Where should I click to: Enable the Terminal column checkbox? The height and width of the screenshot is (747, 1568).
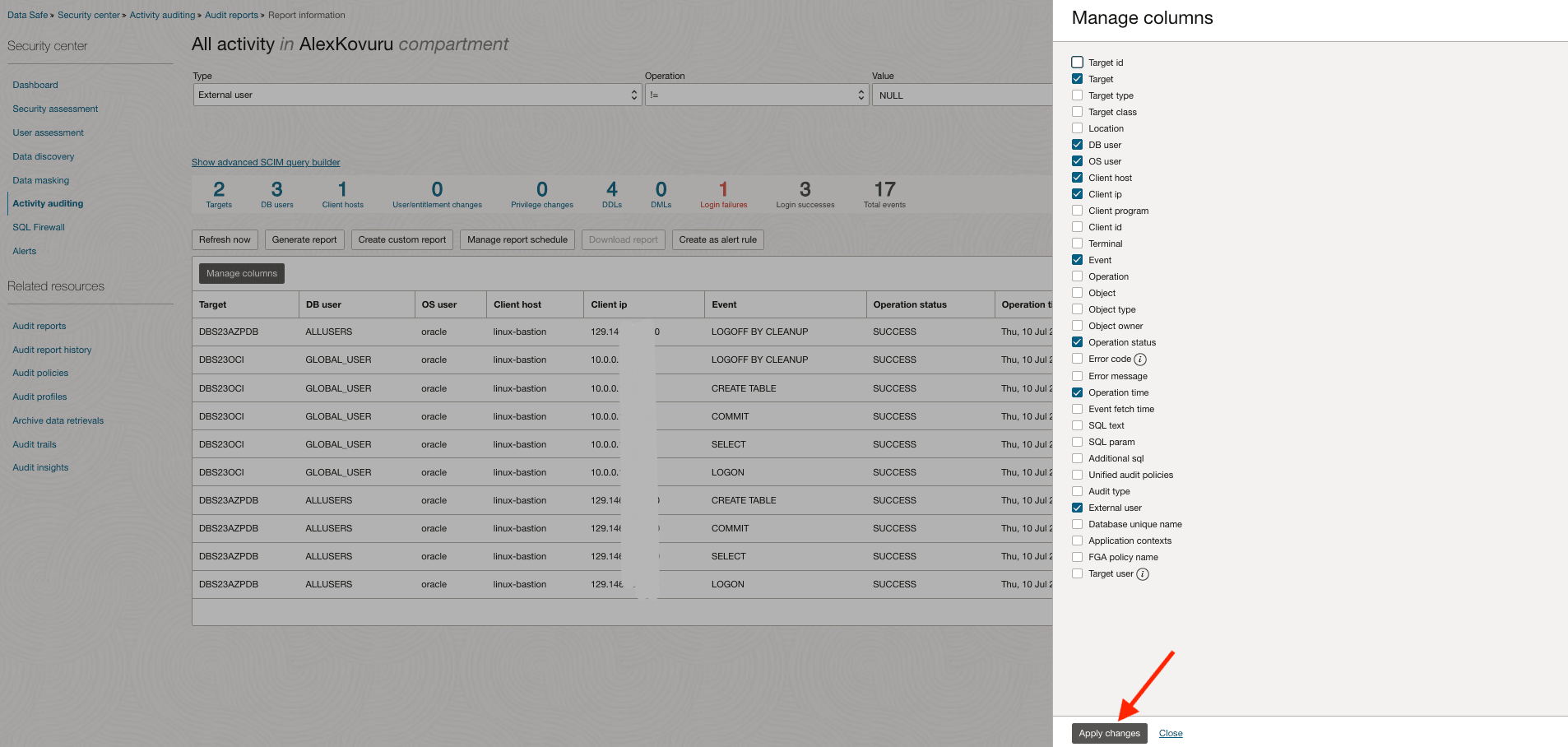point(1077,244)
